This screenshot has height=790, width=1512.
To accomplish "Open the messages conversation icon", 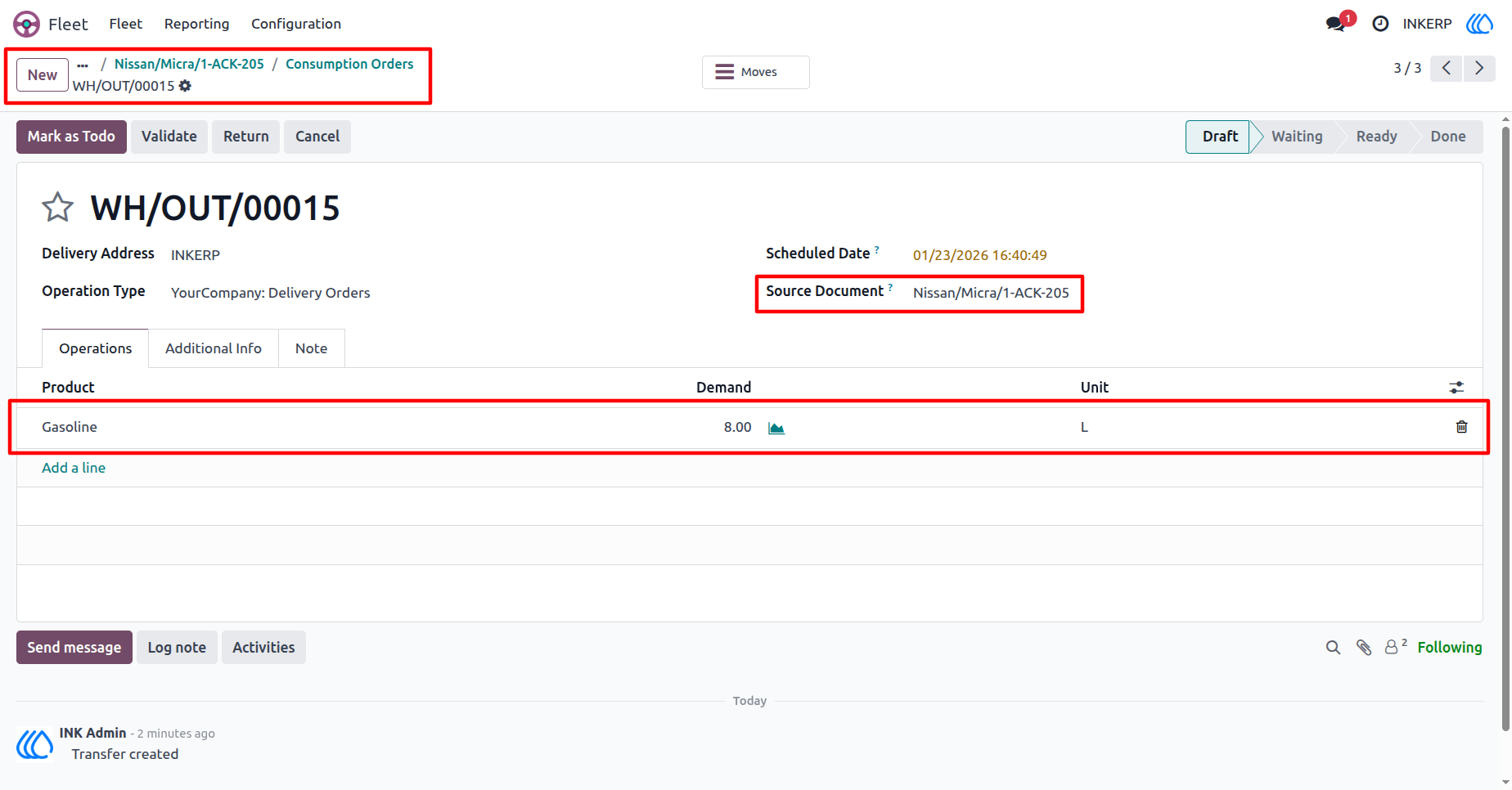I will pos(1336,24).
